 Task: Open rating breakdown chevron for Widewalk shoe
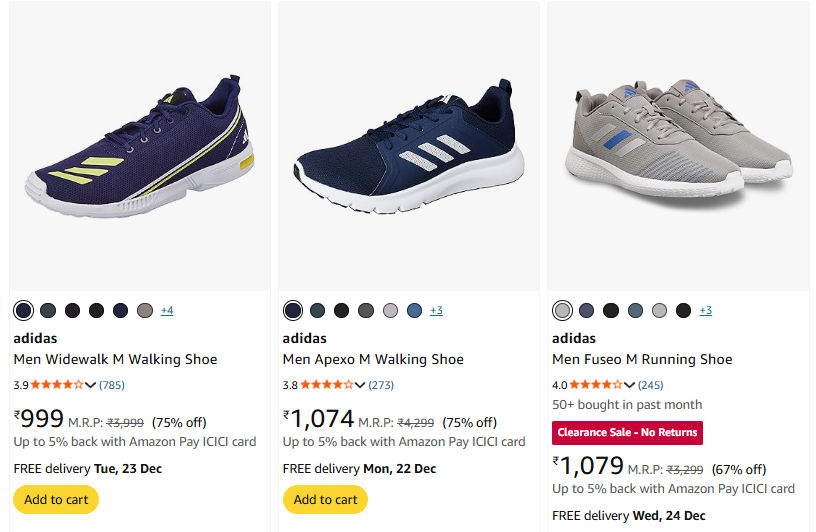tap(91, 385)
